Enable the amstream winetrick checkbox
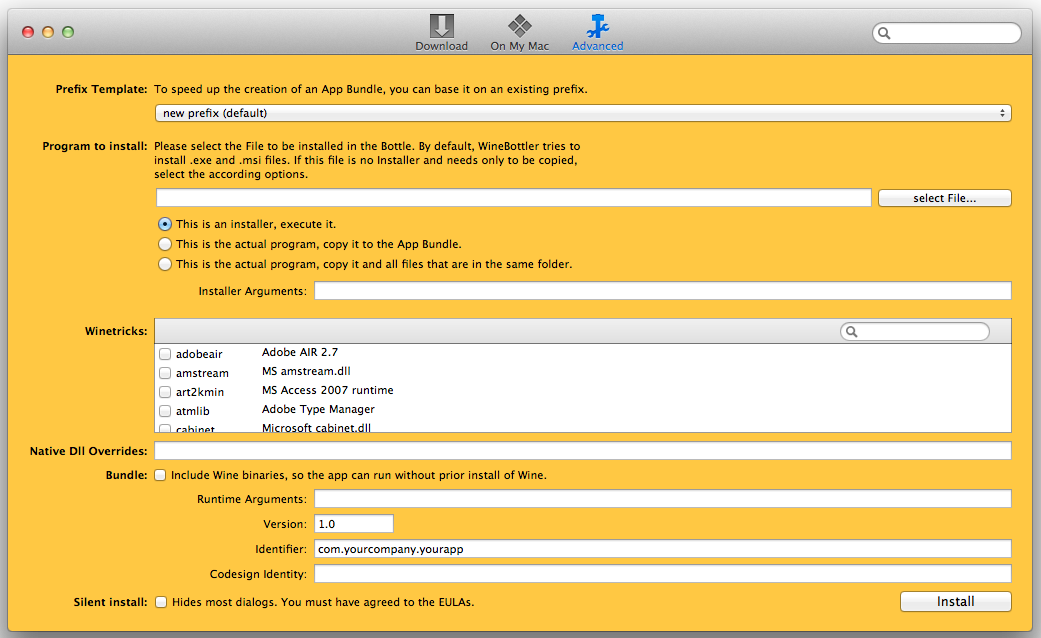Viewport: 1041px width, 638px height. [165, 373]
